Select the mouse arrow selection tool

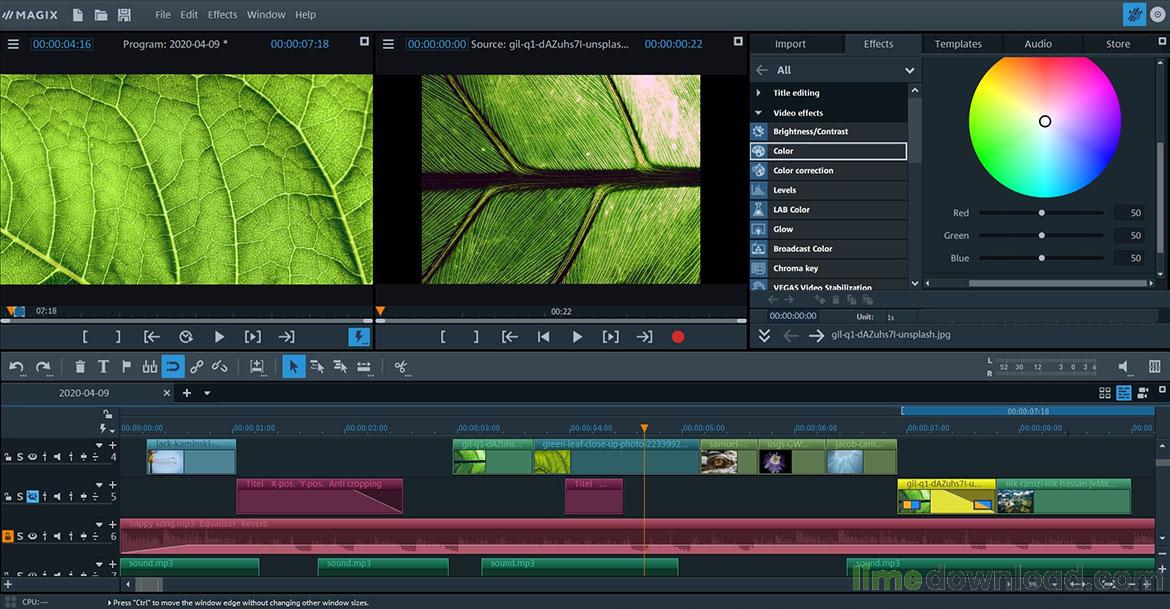click(x=294, y=366)
